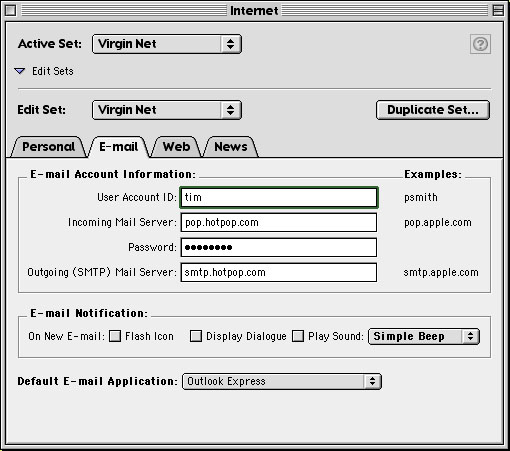Click the Password field
510x451 pixels.
click(x=279, y=247)
